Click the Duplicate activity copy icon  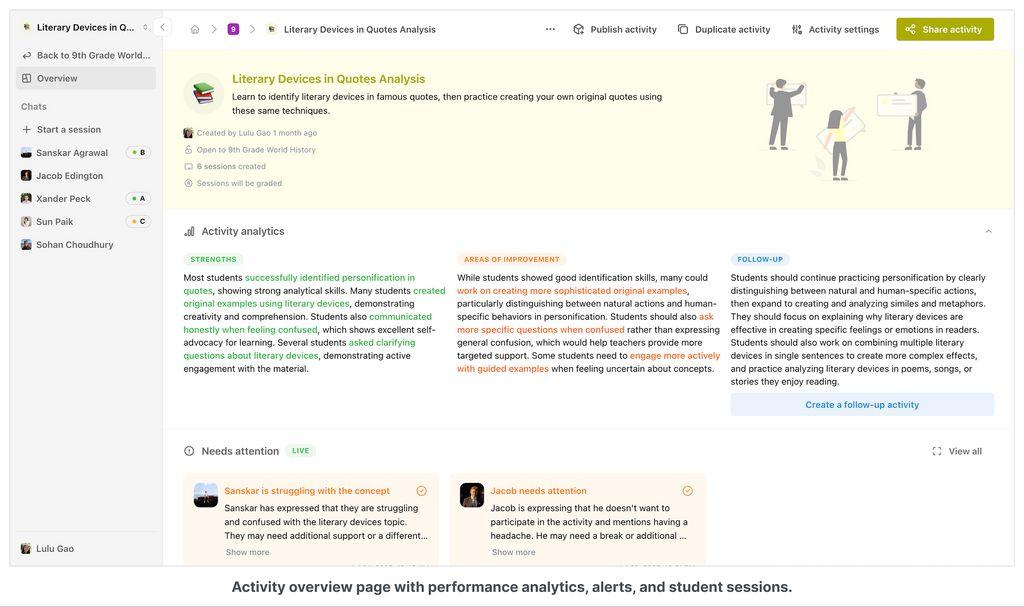683,29
